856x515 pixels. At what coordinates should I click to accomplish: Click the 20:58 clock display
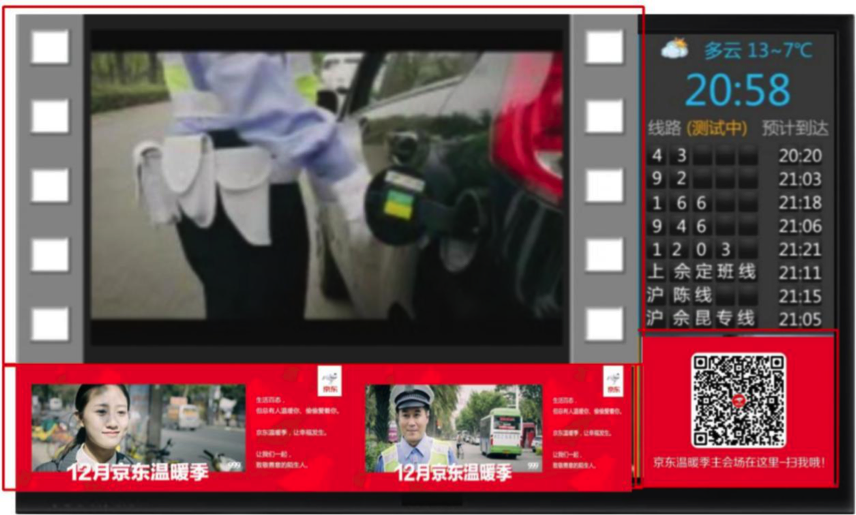coord(738,91)
